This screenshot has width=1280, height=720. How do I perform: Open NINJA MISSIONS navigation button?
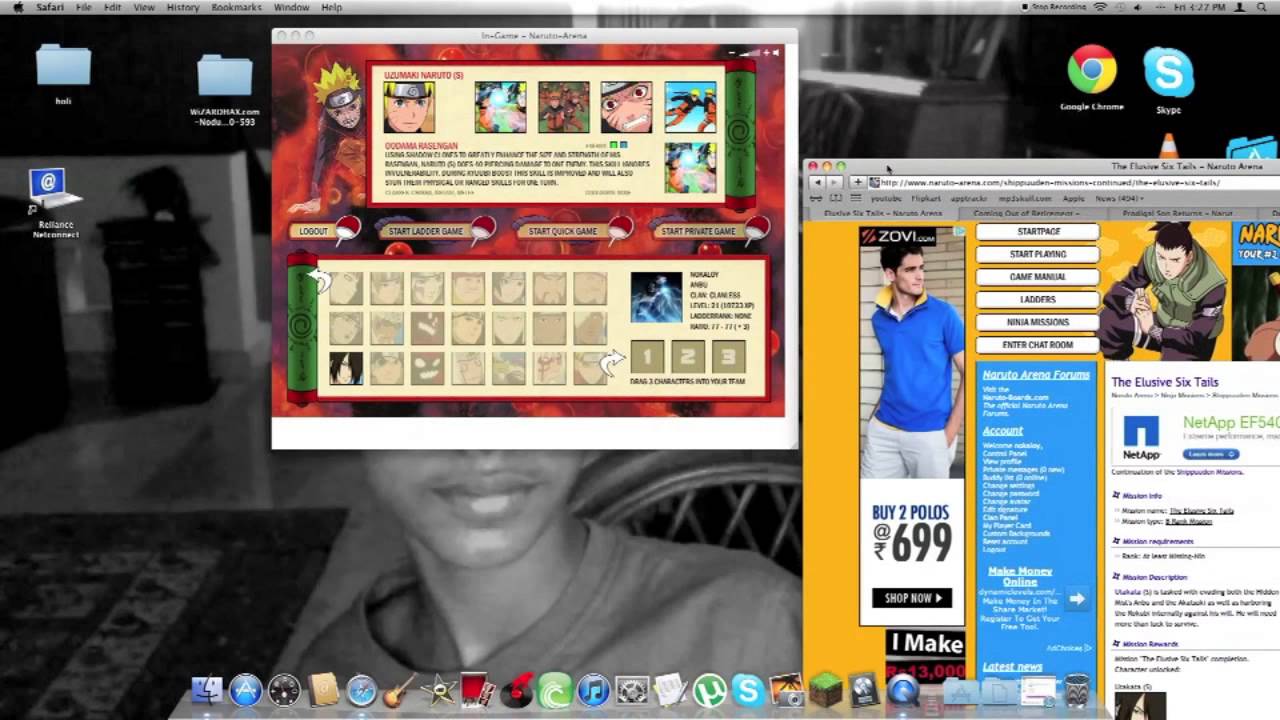1038,322
